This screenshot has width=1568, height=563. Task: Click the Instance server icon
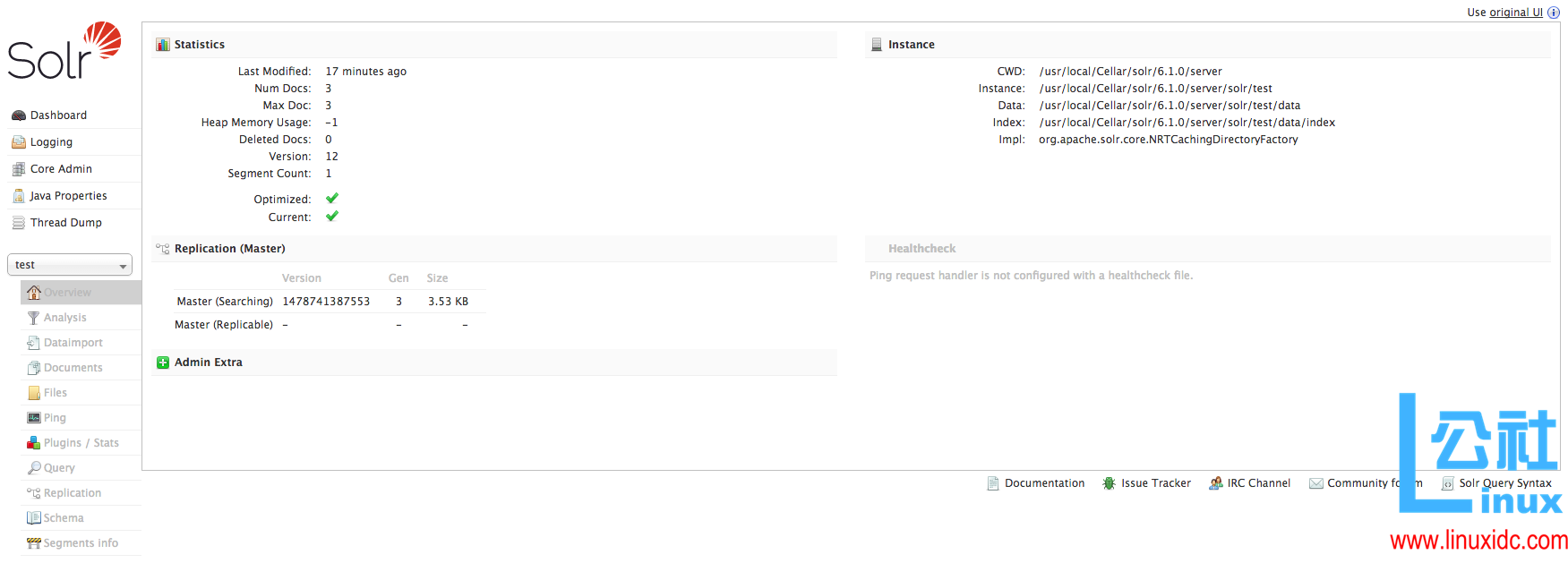coord(877,45)
